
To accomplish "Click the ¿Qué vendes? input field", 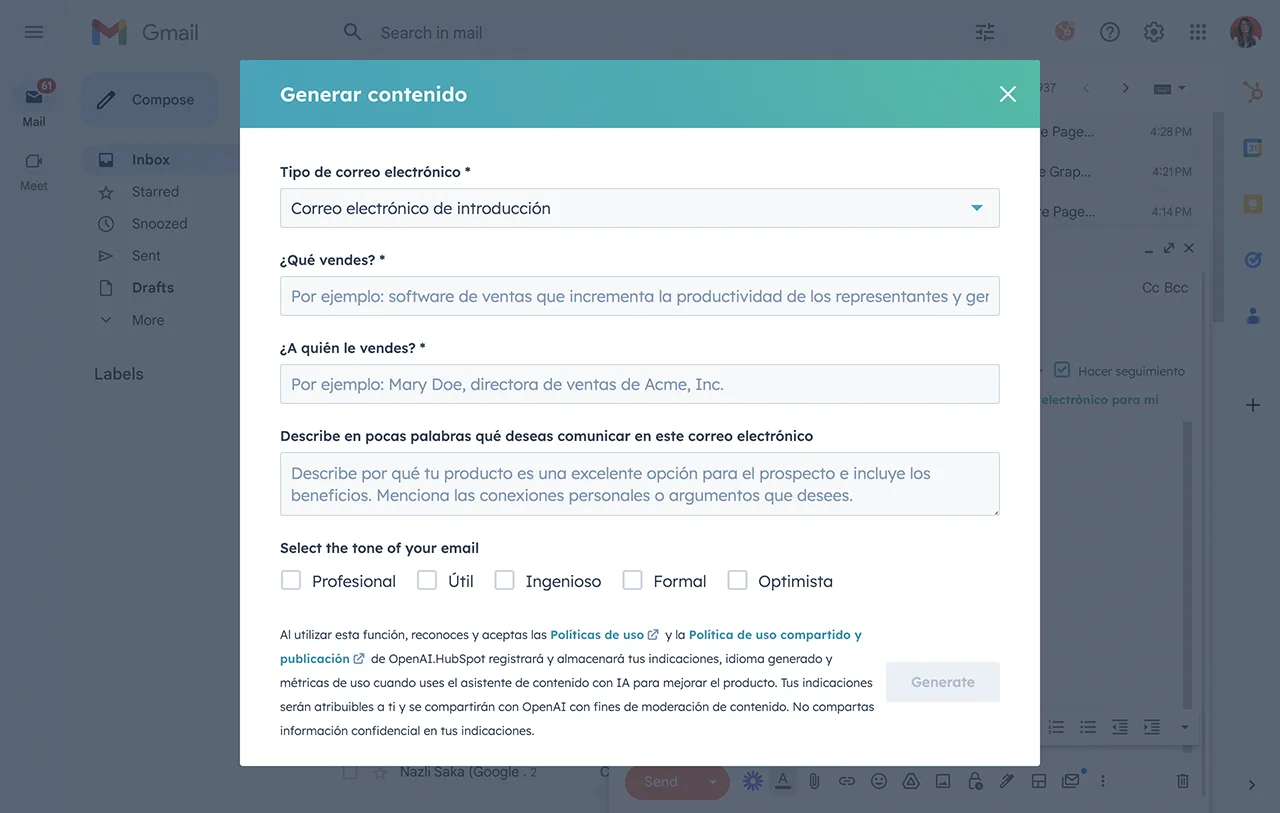I will 639,296.
